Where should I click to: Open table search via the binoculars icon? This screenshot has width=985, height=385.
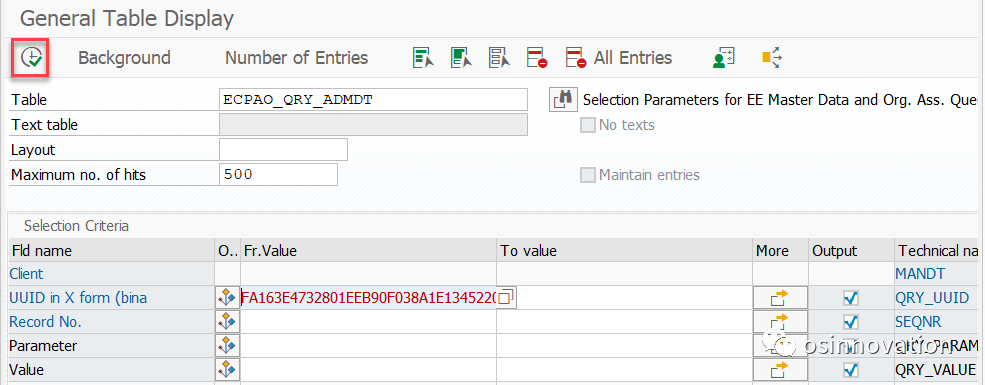click(563, 100)
